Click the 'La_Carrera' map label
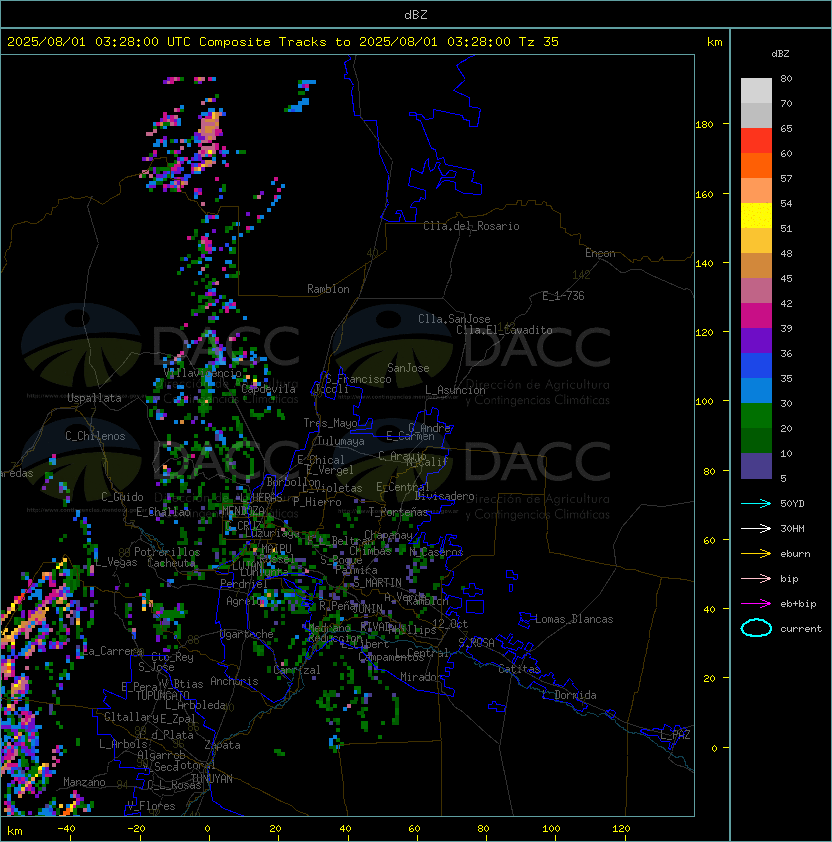The height and width of the screenshot is (842, 832). (112, 651)
